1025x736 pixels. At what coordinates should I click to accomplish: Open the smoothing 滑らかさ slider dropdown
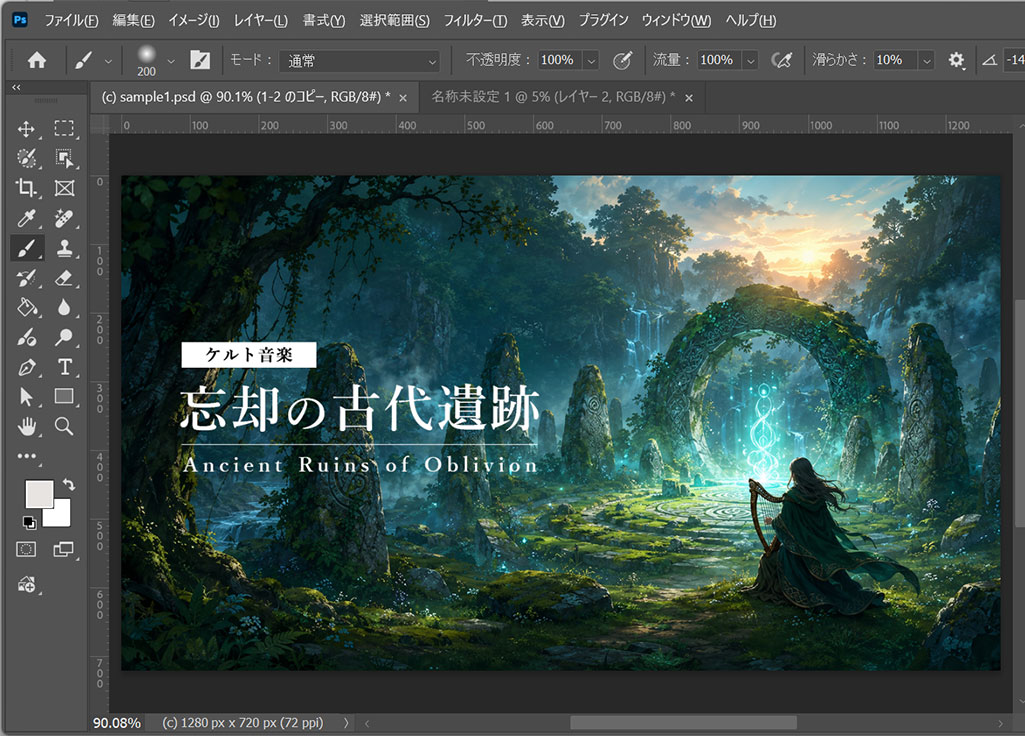click(x=926, y=61)
